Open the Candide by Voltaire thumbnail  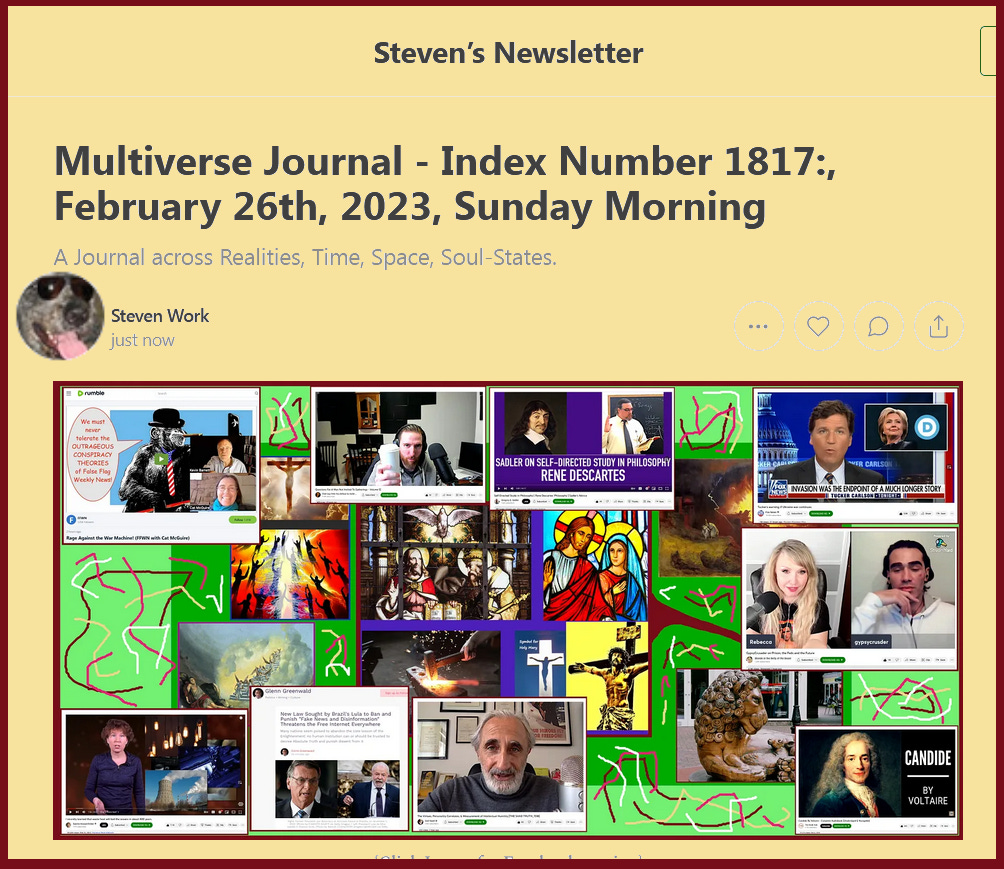(877, 779)
